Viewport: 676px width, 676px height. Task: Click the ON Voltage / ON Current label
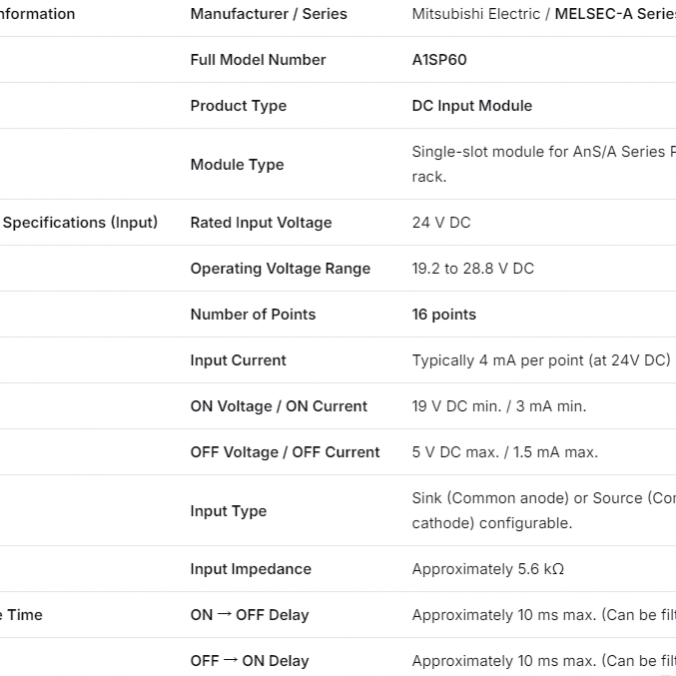[x=279, y=407]
